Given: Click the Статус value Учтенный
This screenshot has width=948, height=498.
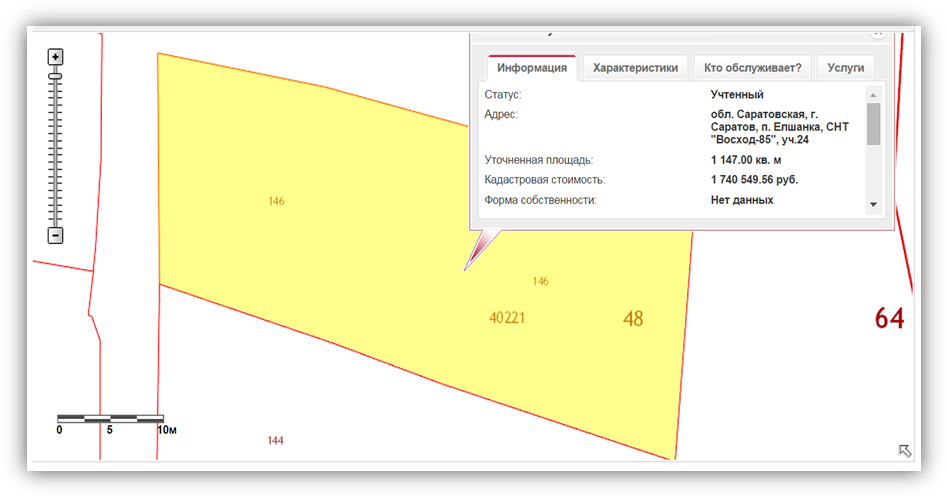Looking at the screenshot, I should coord(737,95).
